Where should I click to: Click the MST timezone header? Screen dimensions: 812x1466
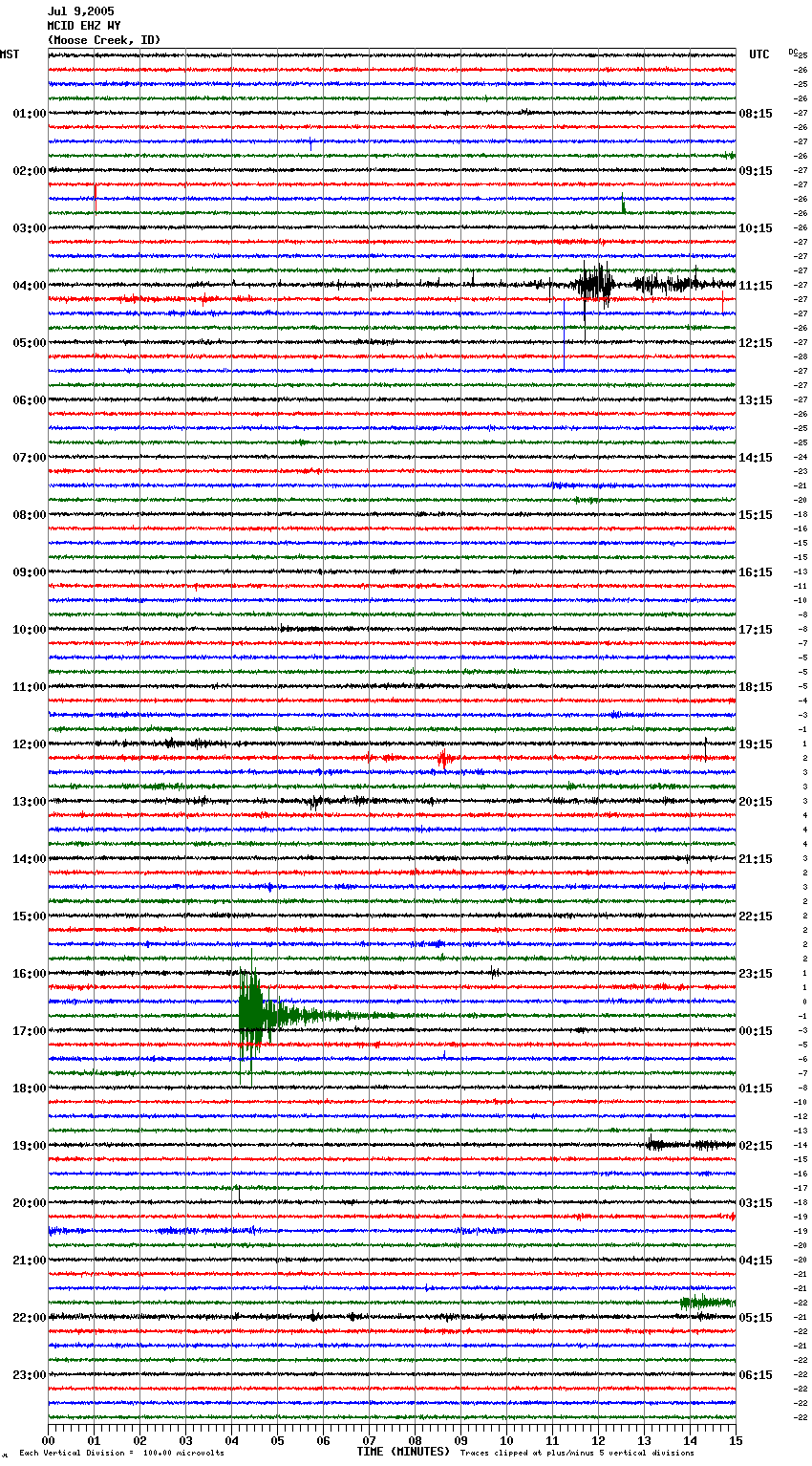point(10,54)
